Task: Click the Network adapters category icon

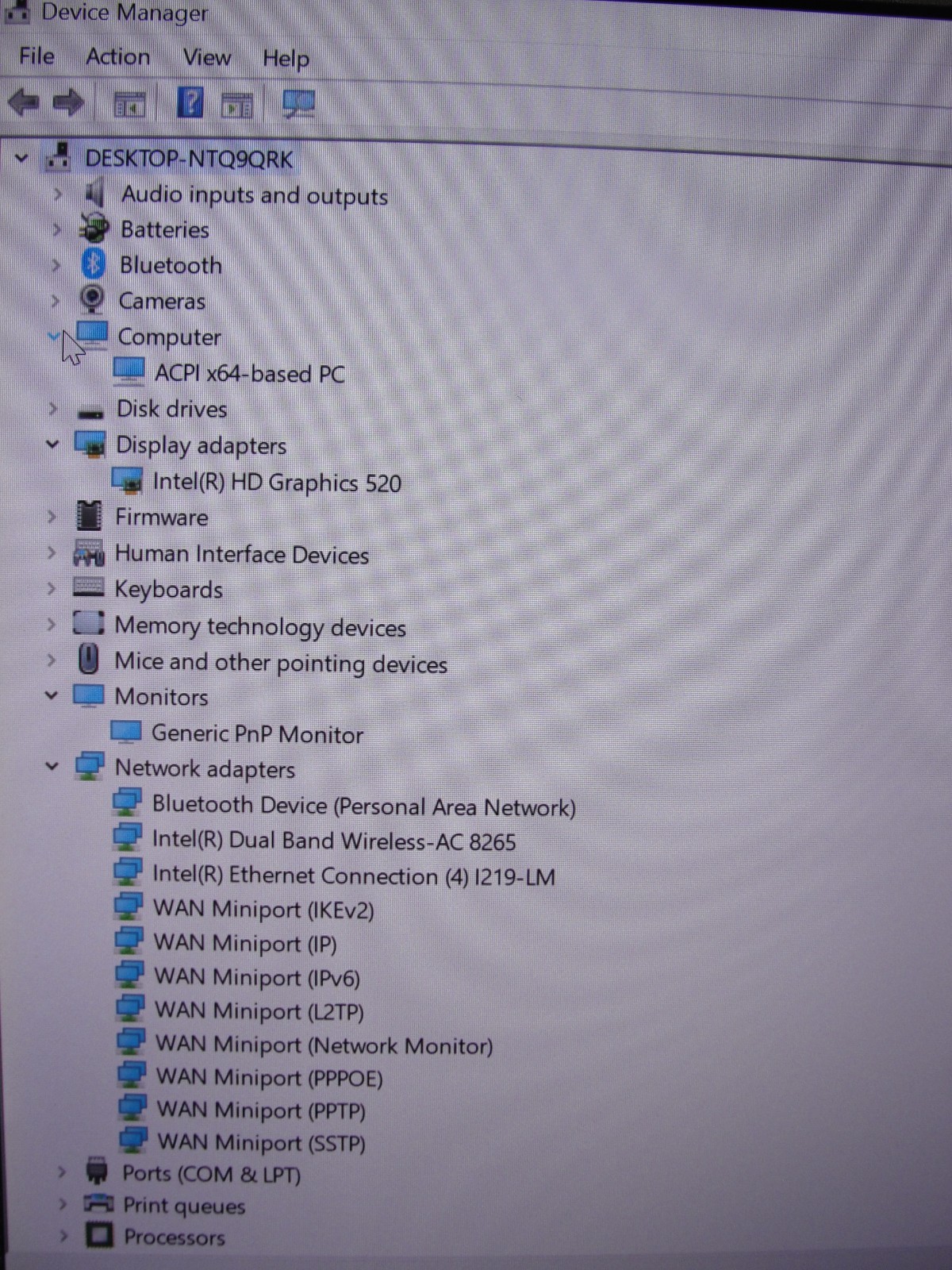Action: pos(90,767)
